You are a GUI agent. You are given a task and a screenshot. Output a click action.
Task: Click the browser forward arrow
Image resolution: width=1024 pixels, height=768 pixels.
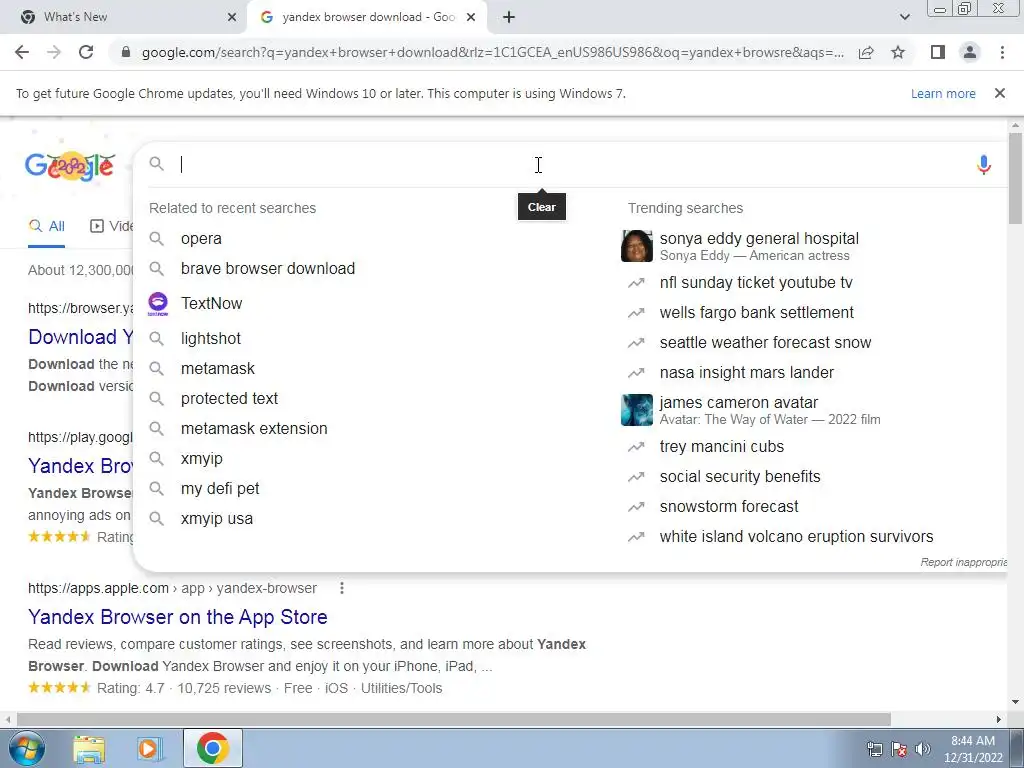point(54,52)
